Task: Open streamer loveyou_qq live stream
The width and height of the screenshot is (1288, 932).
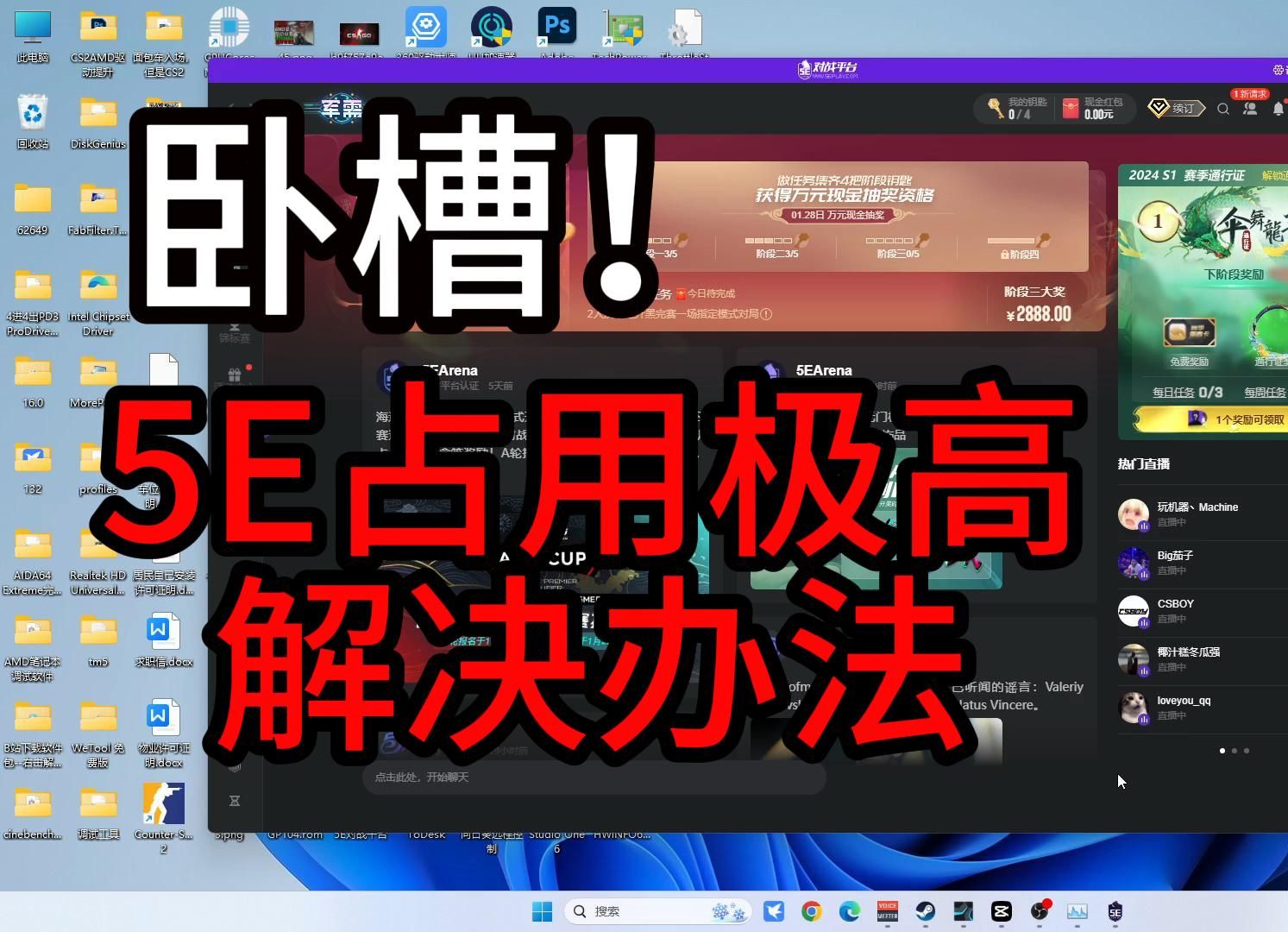Action: point(1202,708)
